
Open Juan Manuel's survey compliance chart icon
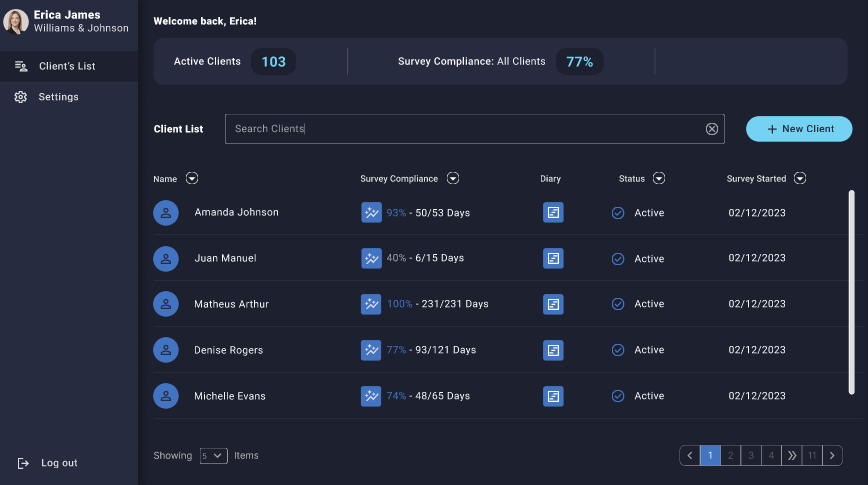click(371, 259)
